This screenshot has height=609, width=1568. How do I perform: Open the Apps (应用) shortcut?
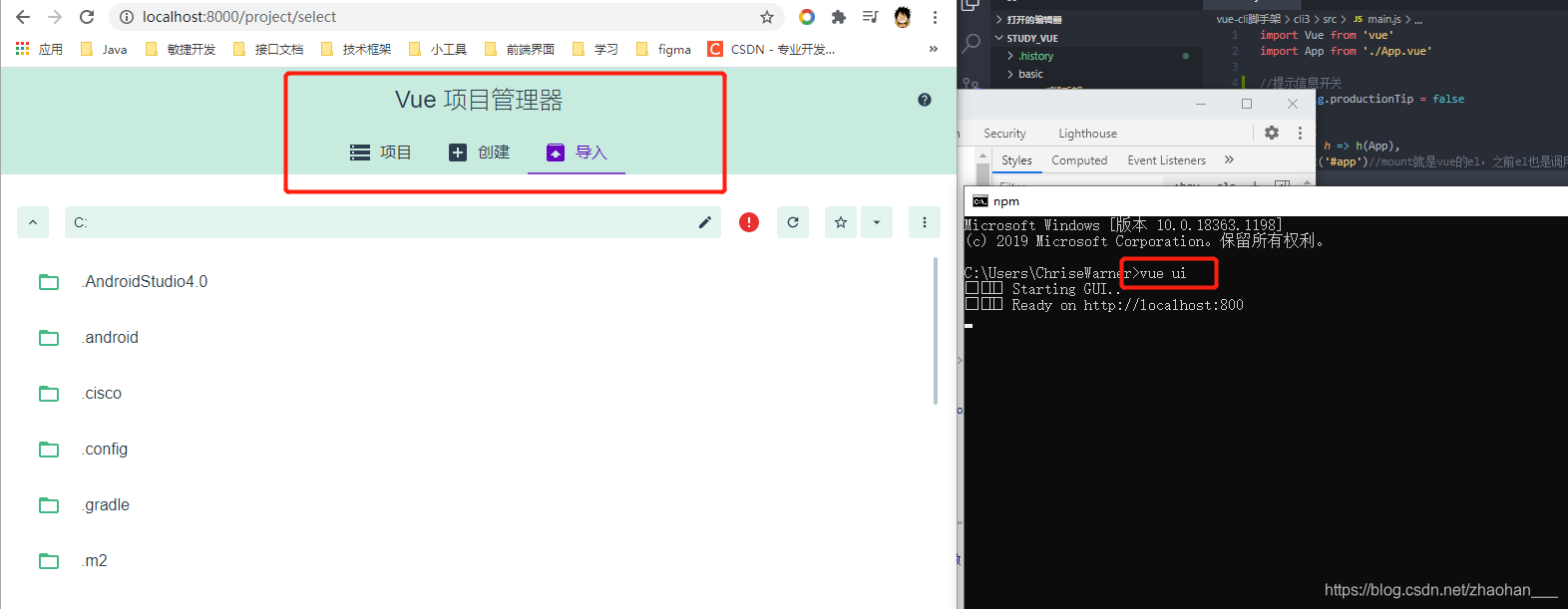pyautogui.click(x=39, y=49)
